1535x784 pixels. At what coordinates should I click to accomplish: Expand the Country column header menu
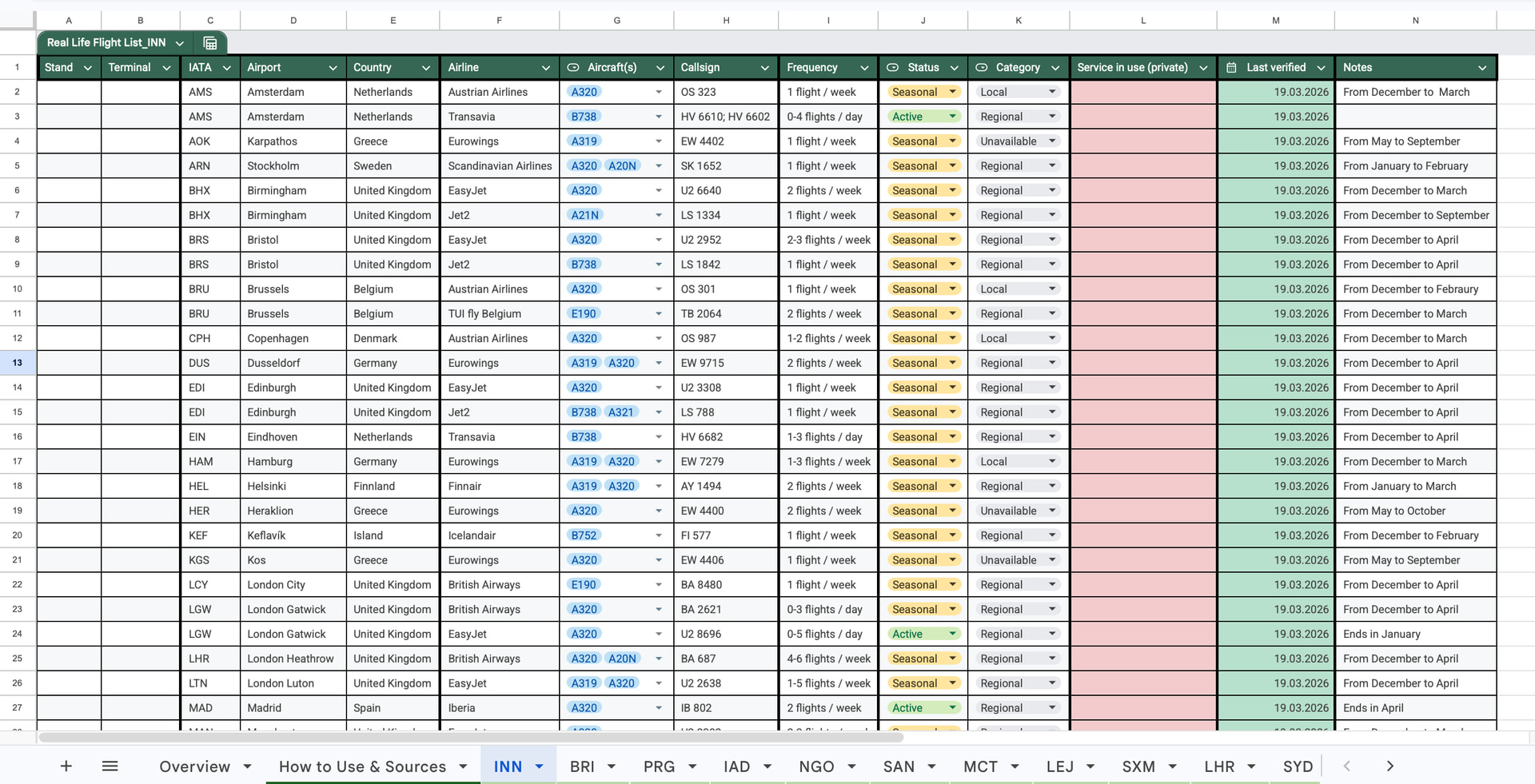[x=425, y=68]
